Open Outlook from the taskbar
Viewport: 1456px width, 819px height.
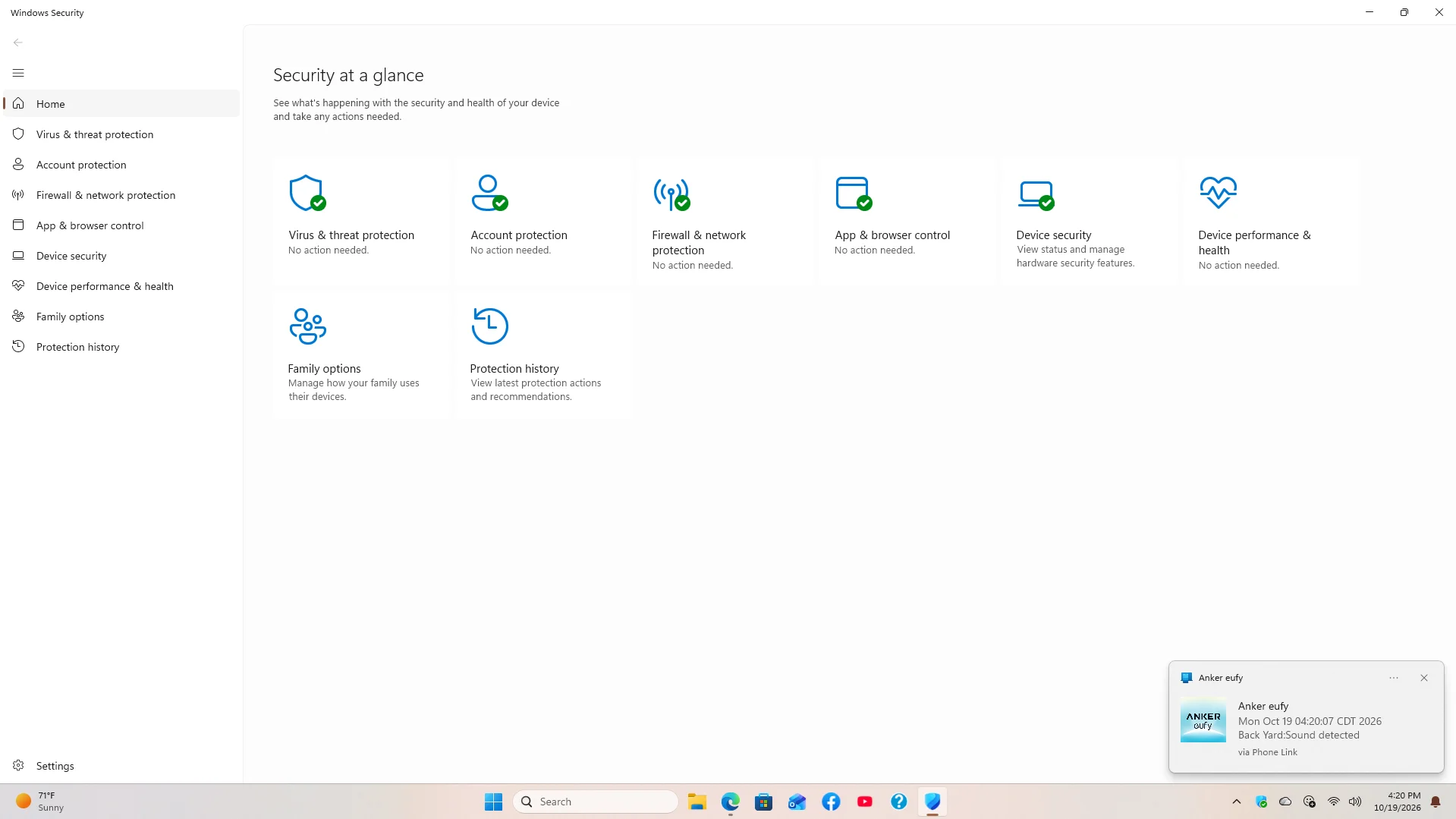pos(797,802)
